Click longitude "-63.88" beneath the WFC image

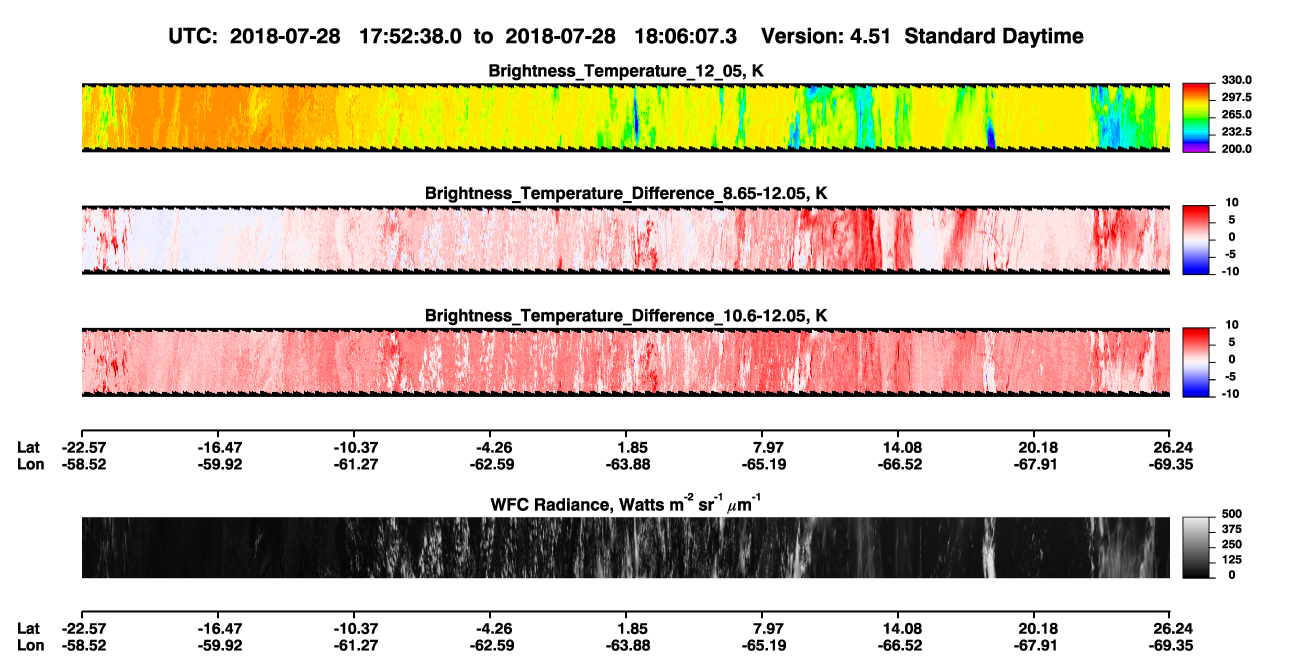tap(629, 645)
